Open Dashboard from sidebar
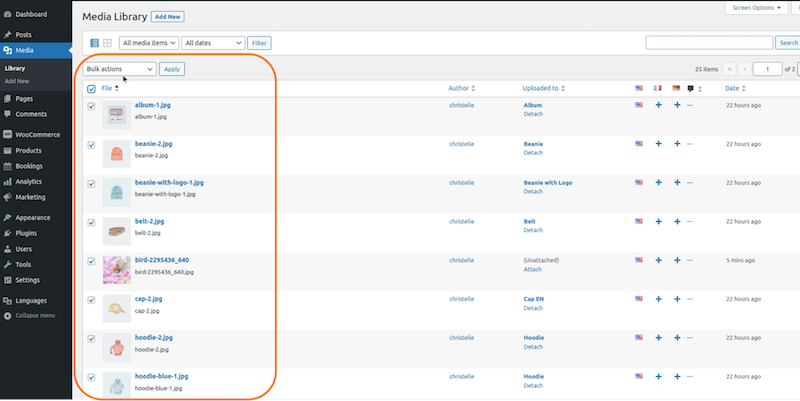Viewport: 800px width, 401px height. tap(31, 14)
